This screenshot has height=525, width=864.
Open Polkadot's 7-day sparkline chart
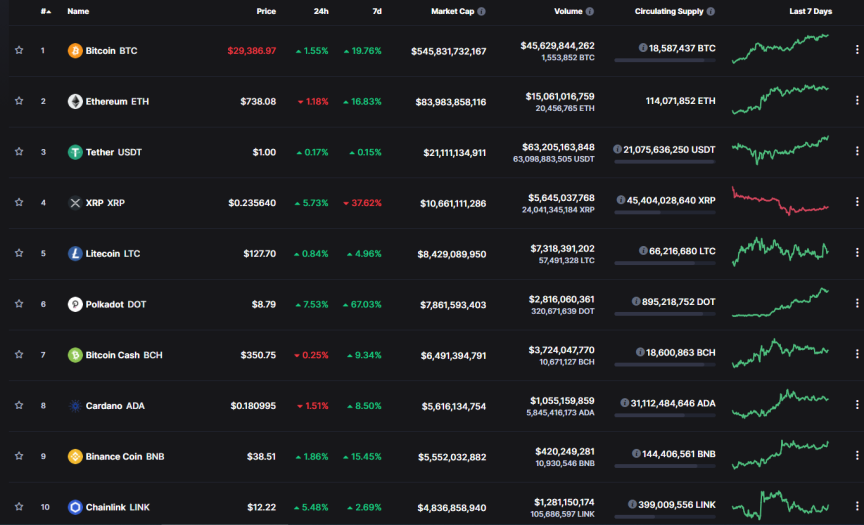pyautogui.click(x=780, y=303)
